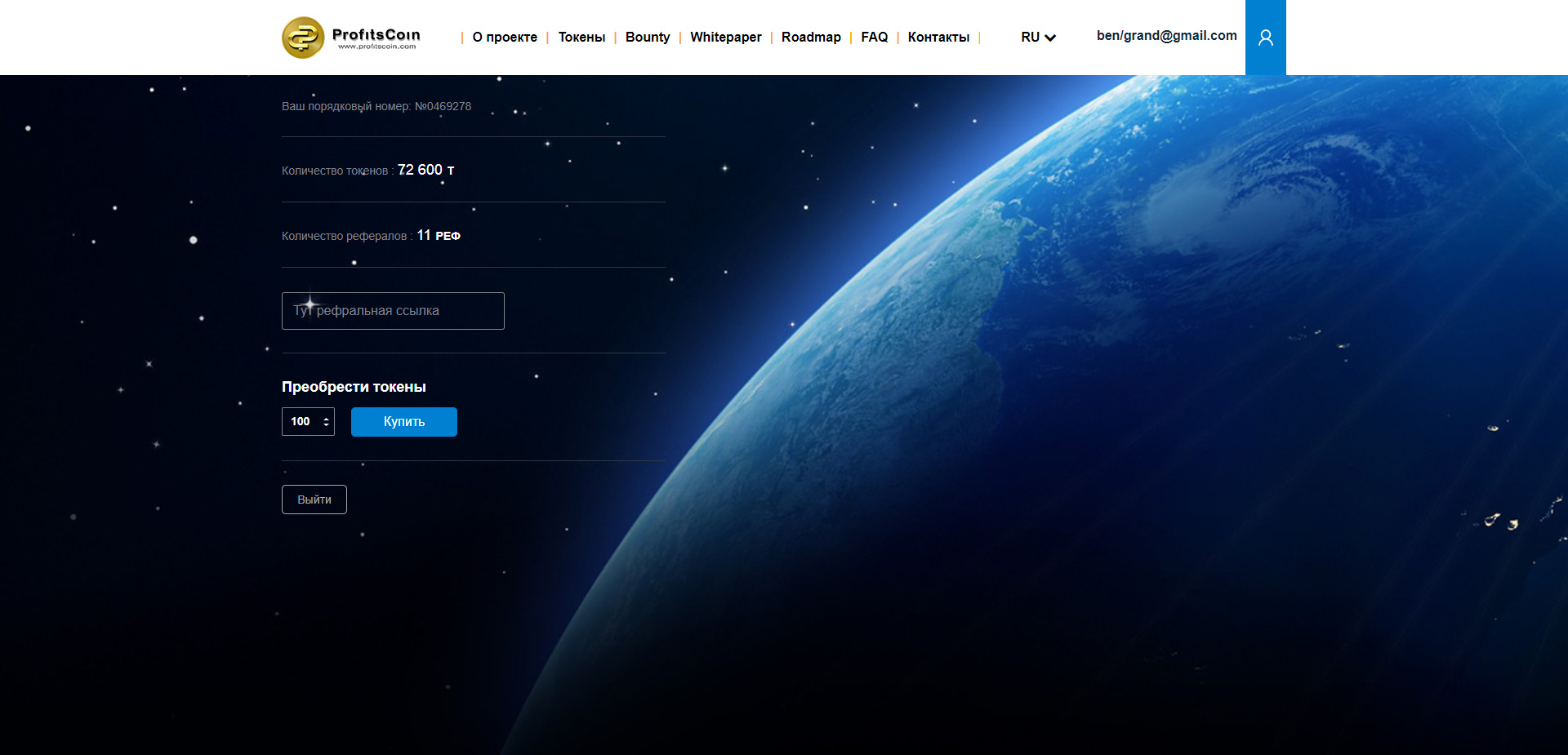
Task: Log out with the Выйти button
Action: [314, 500]
